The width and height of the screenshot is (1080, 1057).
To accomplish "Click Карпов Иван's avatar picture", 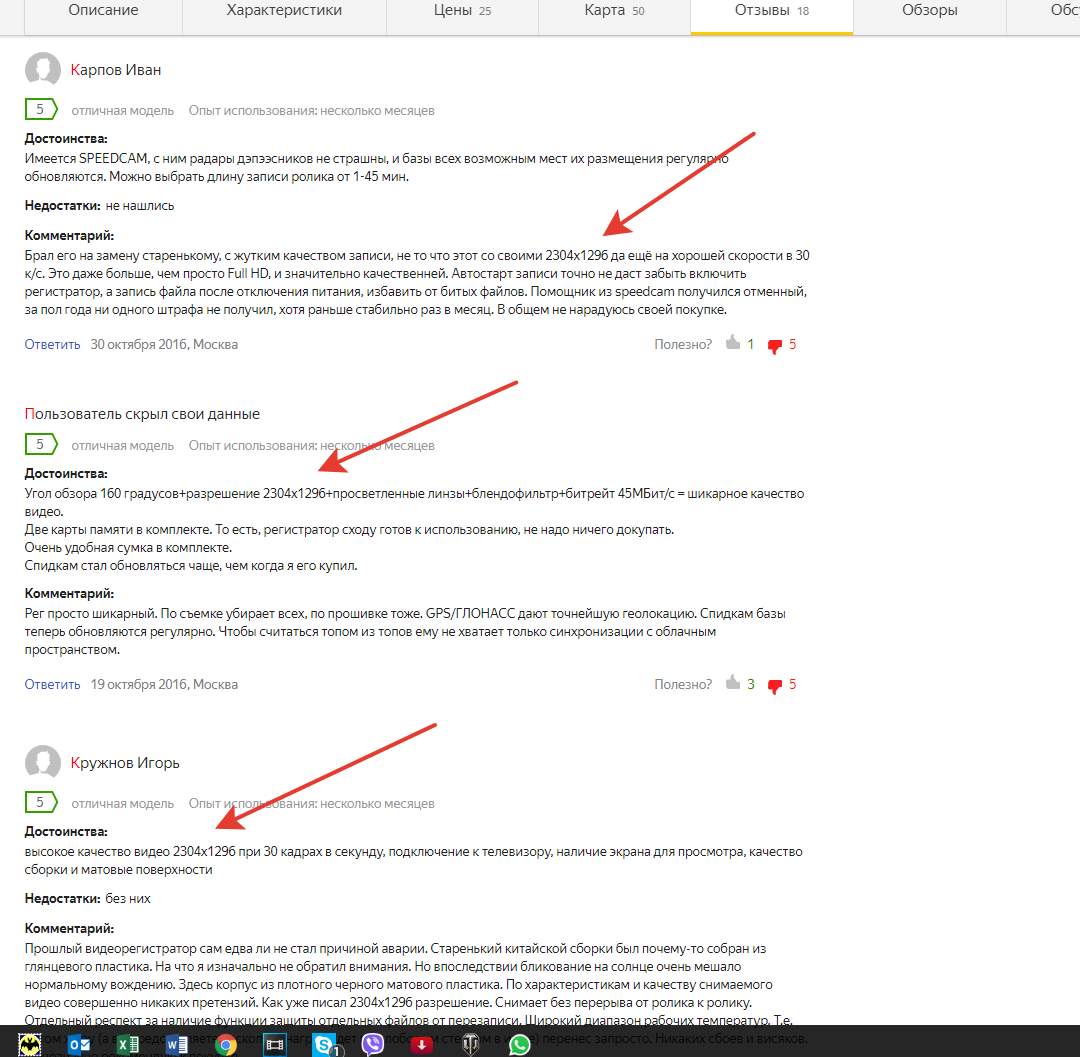I will (x=43, y=70).
